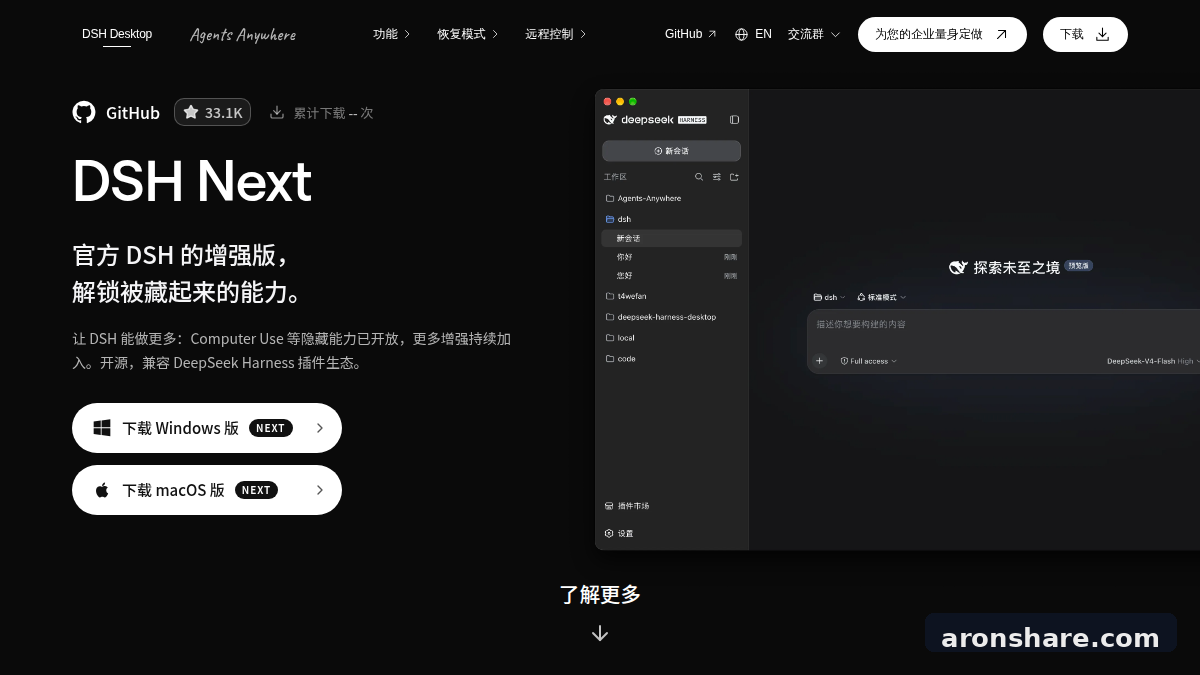Open the 标准模式 mode dropdown
The width and height of the screenshot is (1200, 675).
click(x=881, y=297)
